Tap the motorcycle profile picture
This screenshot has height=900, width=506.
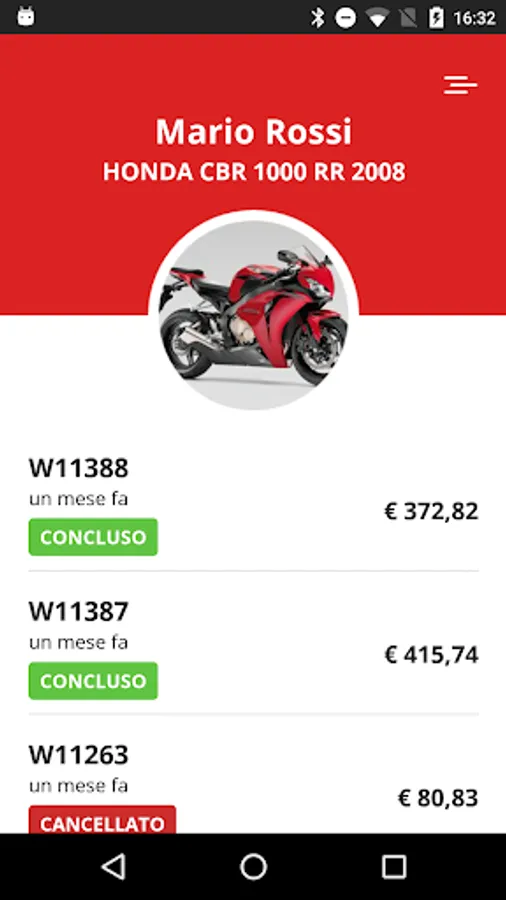pyautogui.click(x=253, y=315)
